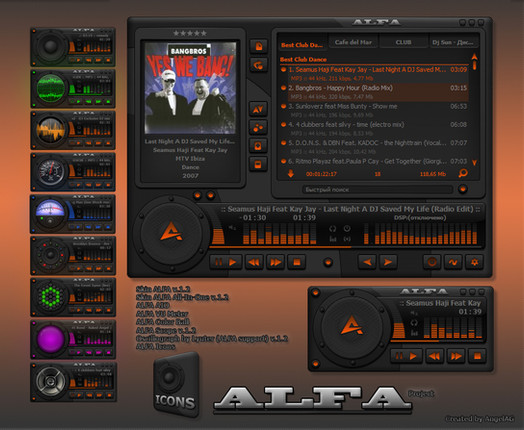Click the rewind button in main player
524x430 pixels.
(254, 262)
